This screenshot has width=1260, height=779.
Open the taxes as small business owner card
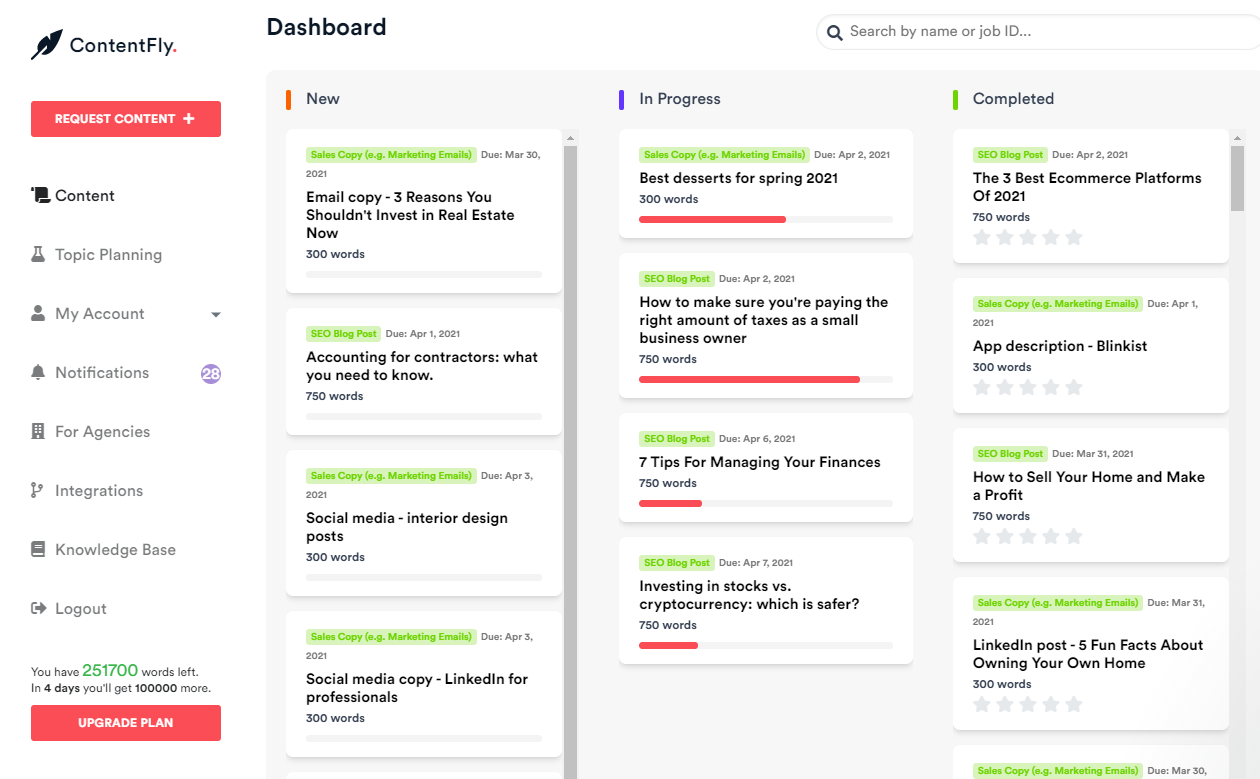point(766,326)
